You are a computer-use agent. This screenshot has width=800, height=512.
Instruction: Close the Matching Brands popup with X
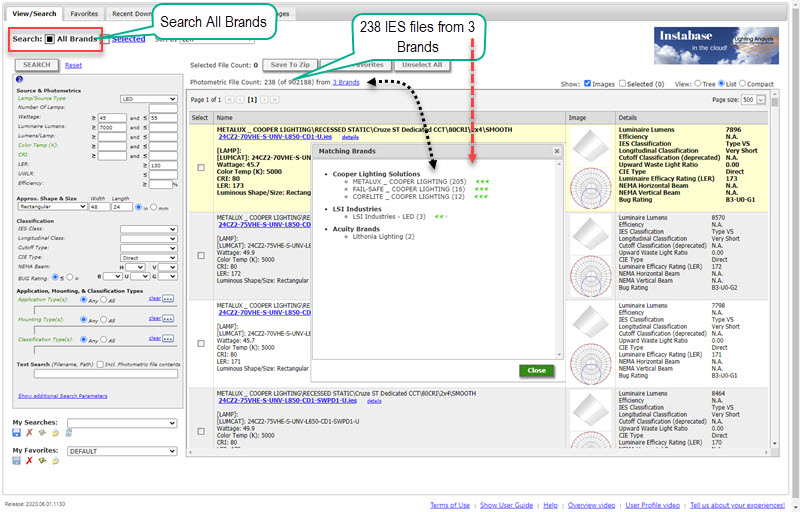pos(557,151)
